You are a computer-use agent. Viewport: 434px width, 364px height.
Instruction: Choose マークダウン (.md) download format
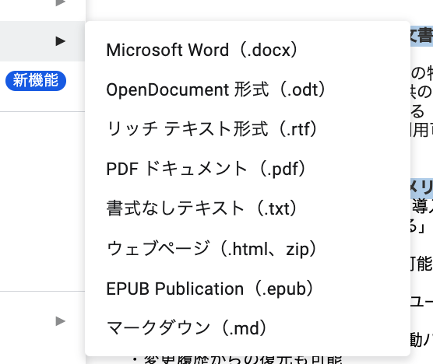coord(247,328)
